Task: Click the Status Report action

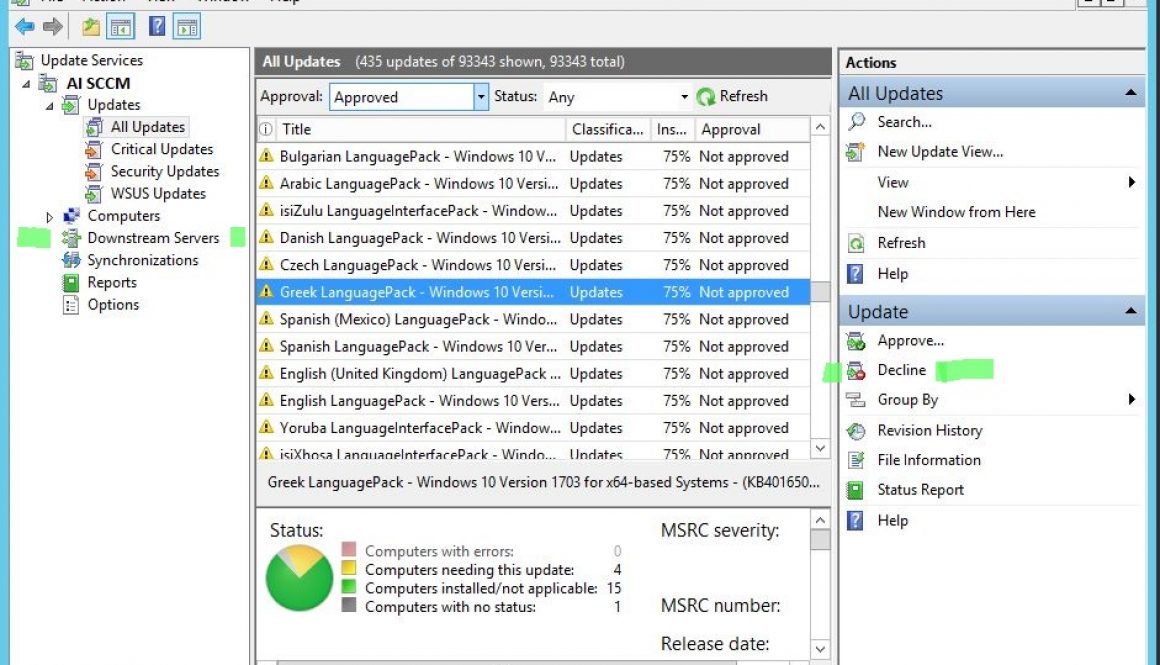Action: [x=920, y=490]
